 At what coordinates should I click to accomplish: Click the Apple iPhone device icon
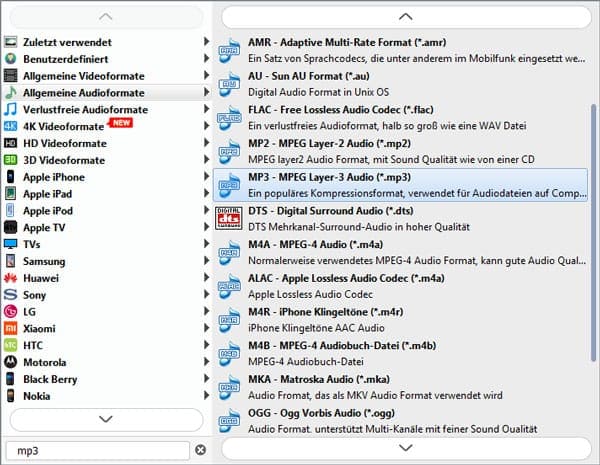pos(10,177)
